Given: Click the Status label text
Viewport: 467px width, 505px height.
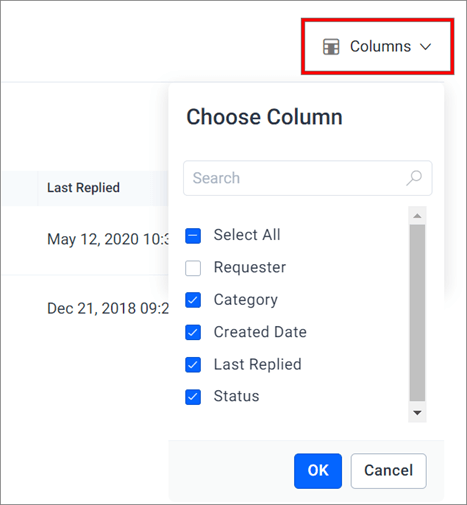Looking at the screenshot, I should [236, 396].
